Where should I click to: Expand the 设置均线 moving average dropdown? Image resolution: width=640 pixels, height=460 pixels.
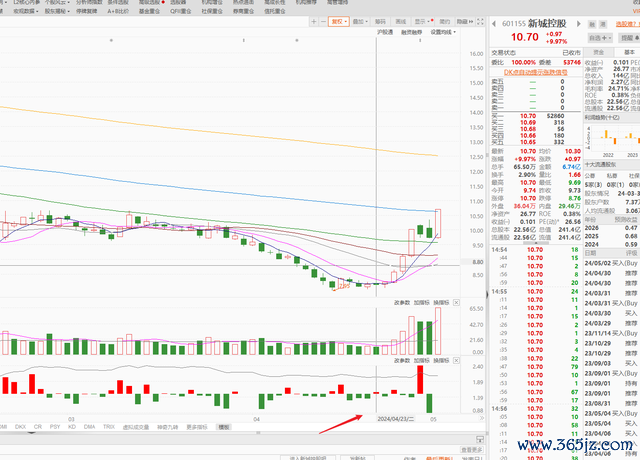pos(442,32)
